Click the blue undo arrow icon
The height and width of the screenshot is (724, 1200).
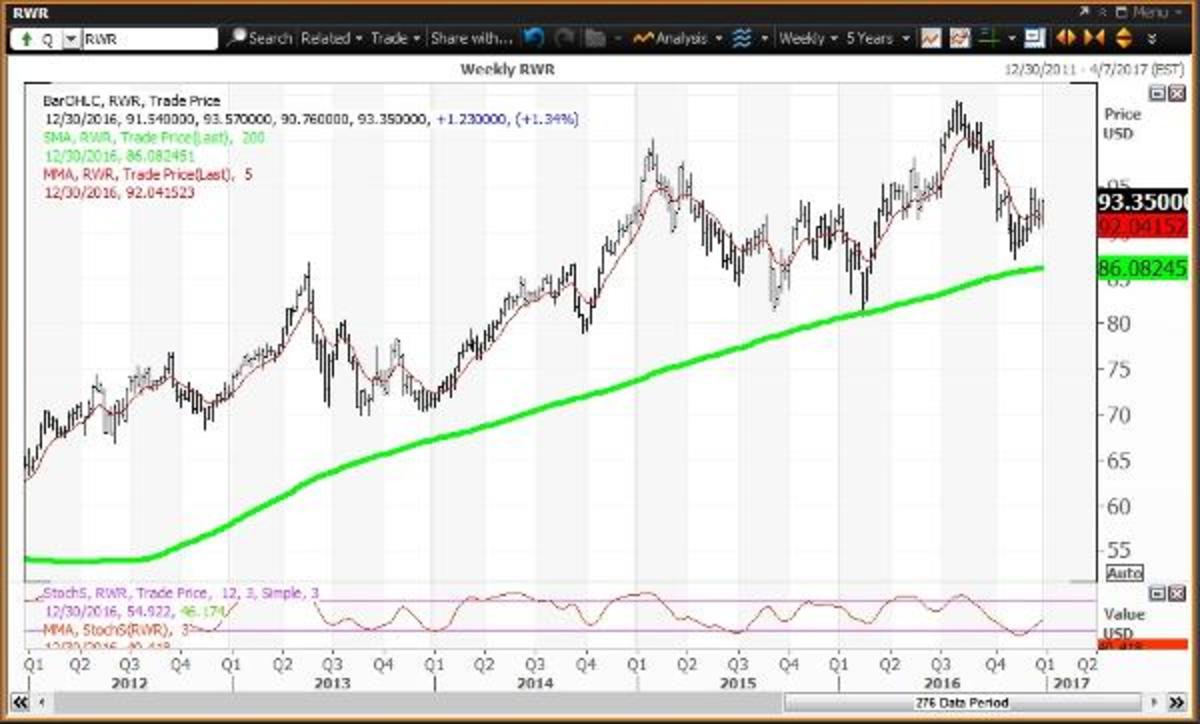(x=533, y=38)
